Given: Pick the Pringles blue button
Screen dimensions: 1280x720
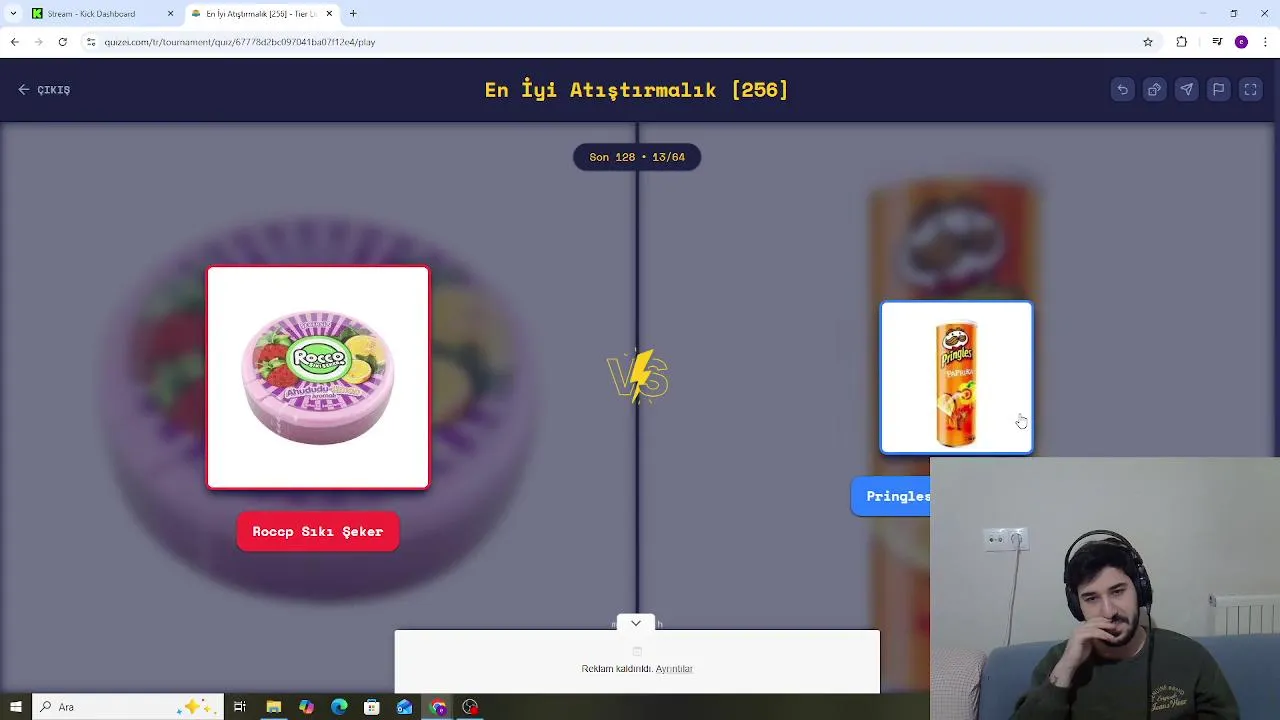Looking at the screenshot, I should (x=891, y=496).
